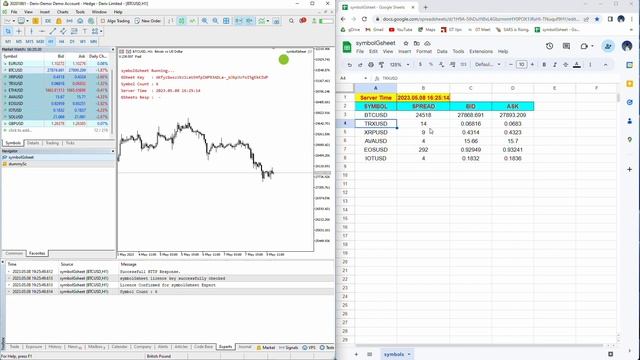Open the drawing objects dropdown arrow in MetaTrader
Viewport: 640px width, 360px height.
(101, 31)
